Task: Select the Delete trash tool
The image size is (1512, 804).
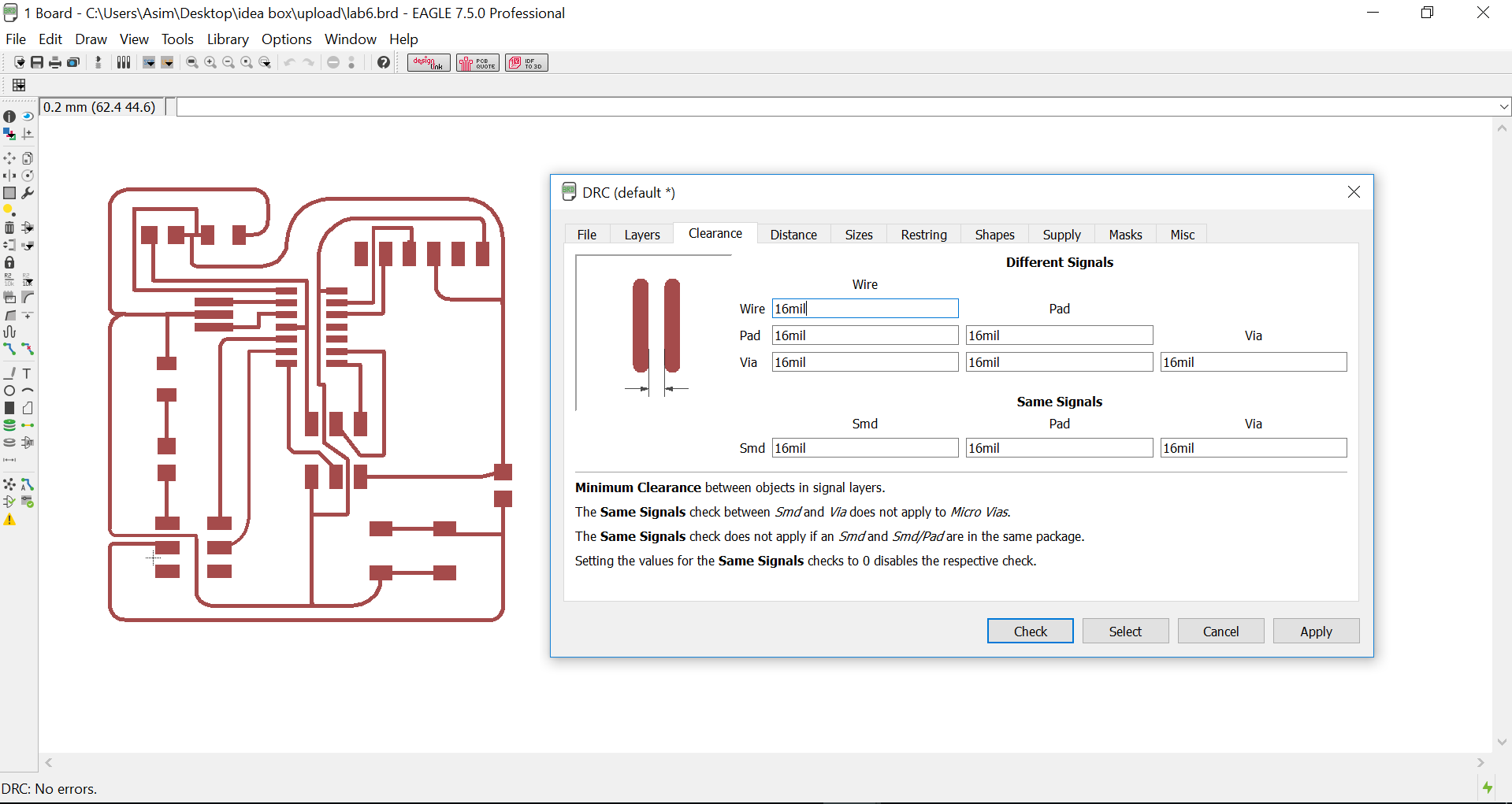Action: [x=9, y=228]
